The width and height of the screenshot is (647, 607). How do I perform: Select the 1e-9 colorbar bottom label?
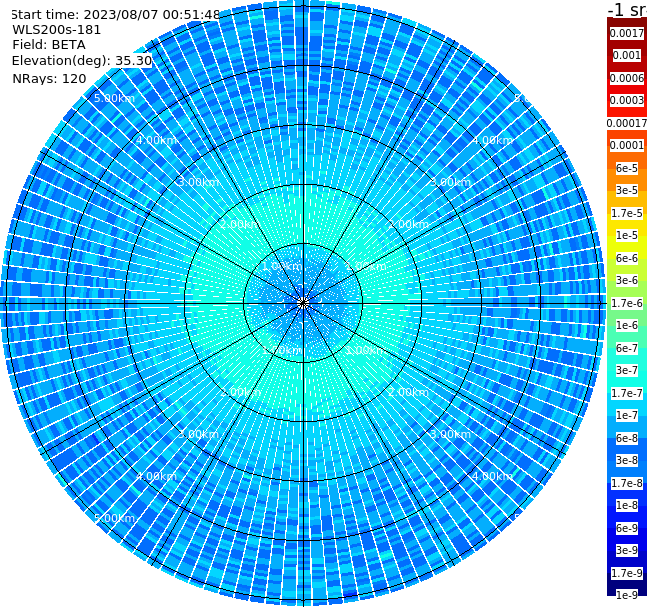point(627,595)
